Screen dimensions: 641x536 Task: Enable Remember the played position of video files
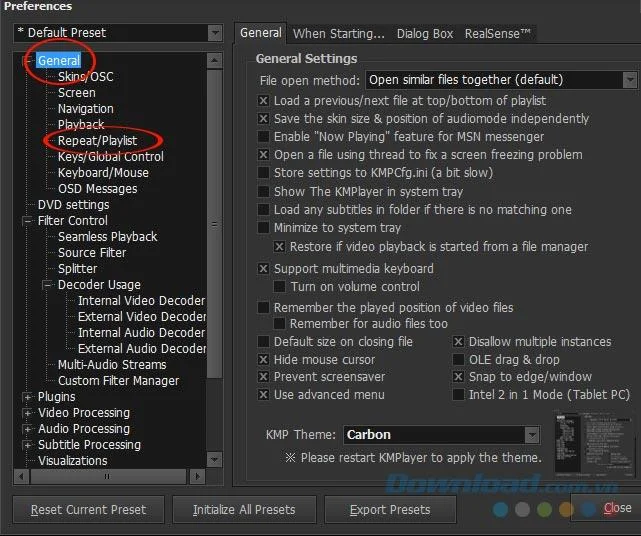(x=263, y=307)
